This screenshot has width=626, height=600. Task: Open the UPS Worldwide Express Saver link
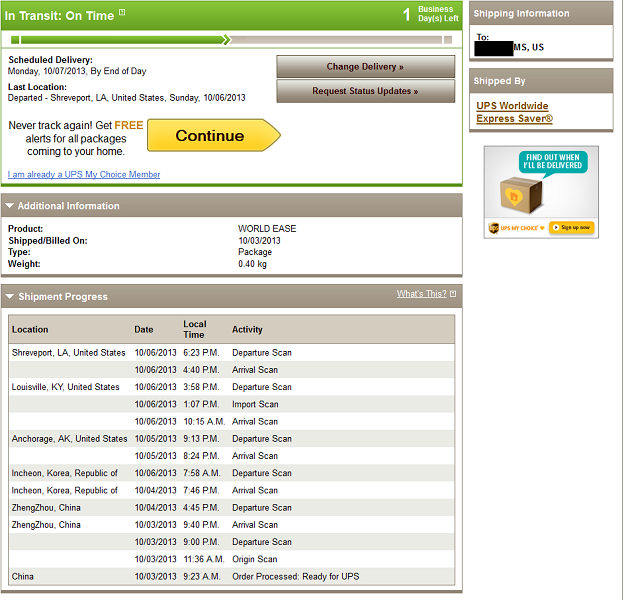click(x=514, y=112)
